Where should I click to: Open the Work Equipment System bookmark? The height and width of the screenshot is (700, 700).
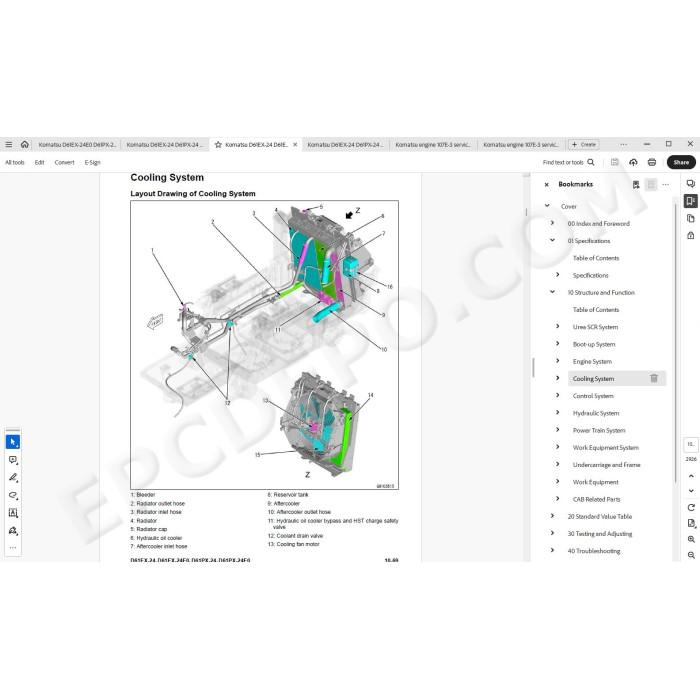click(606, 447)
